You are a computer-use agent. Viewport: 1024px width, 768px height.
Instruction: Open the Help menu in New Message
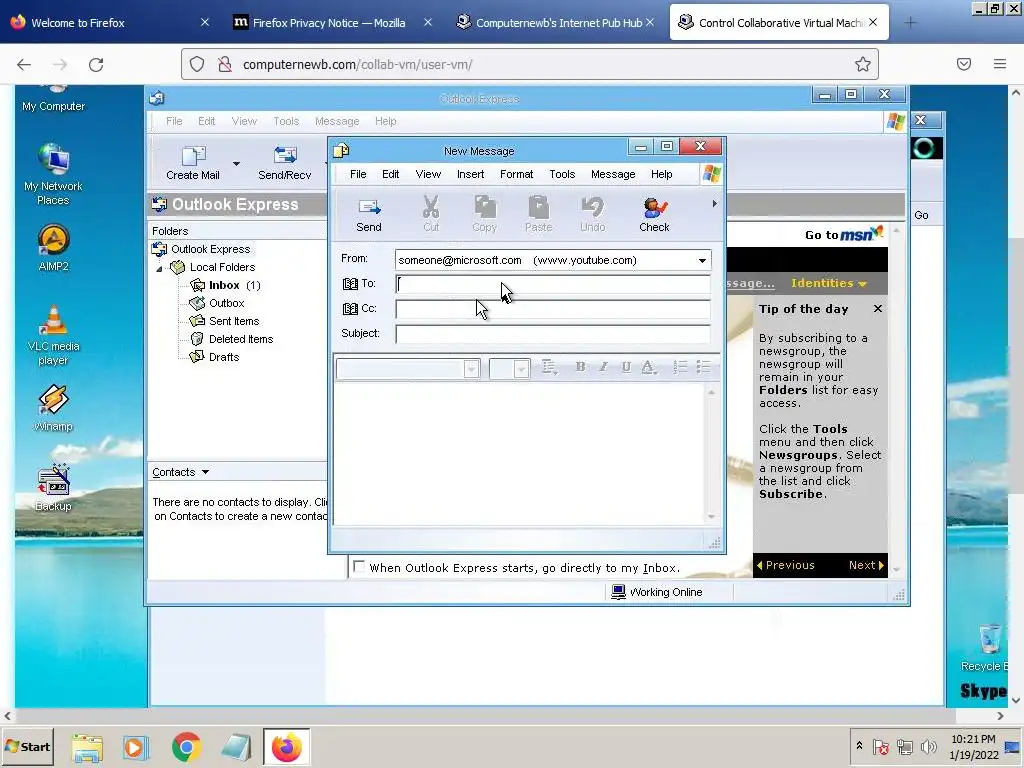point(662,174)
